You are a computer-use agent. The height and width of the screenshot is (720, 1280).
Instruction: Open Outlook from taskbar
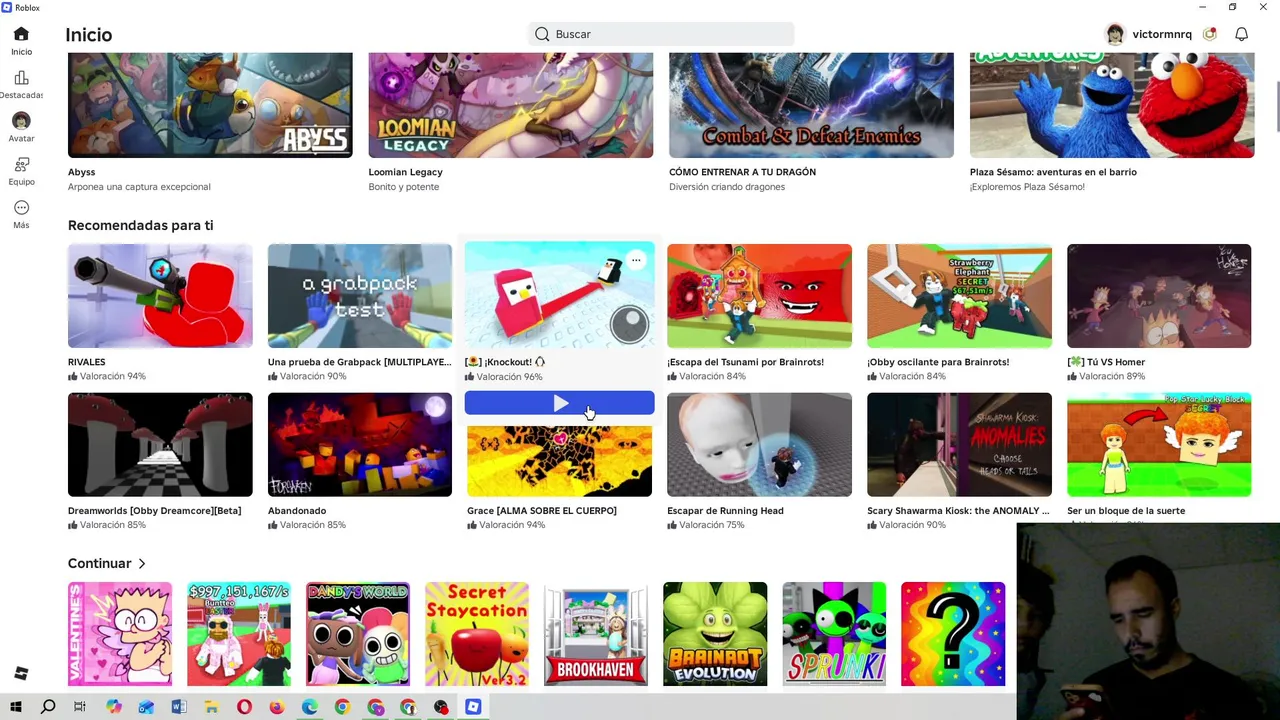tap(146, 707)
